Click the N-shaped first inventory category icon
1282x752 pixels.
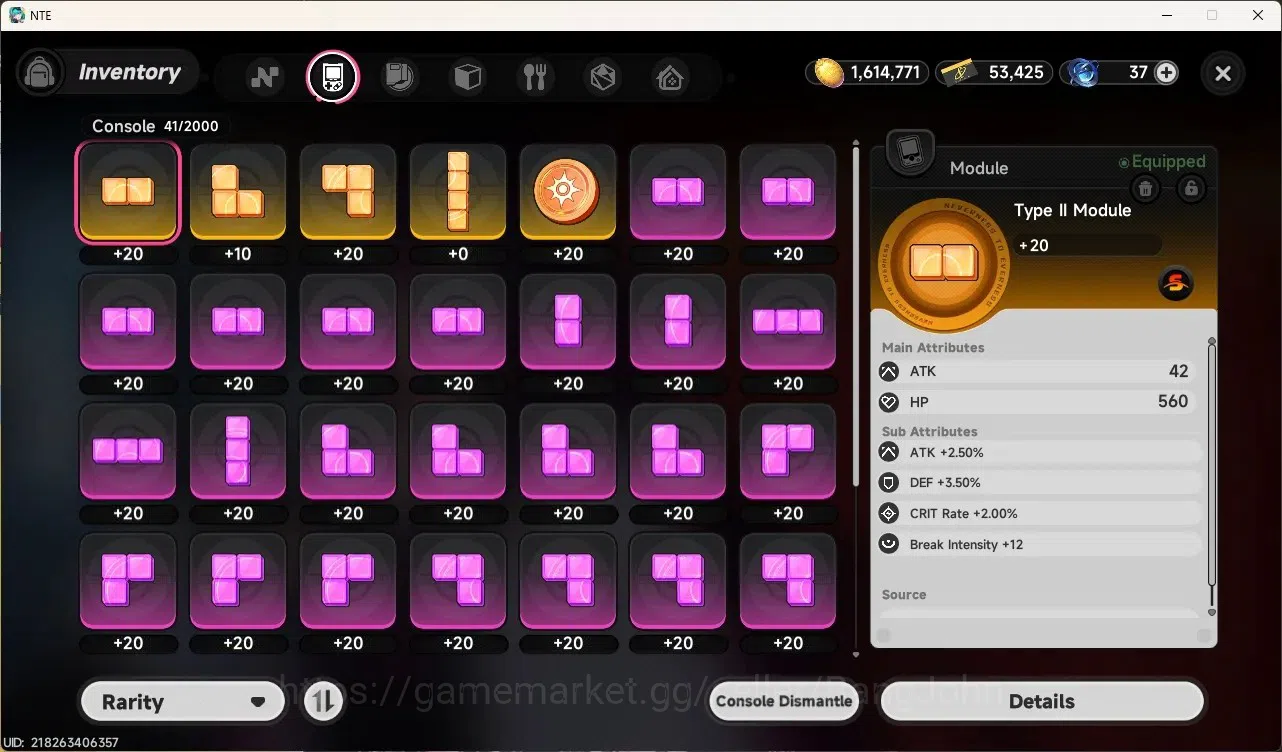pos(265,76)
